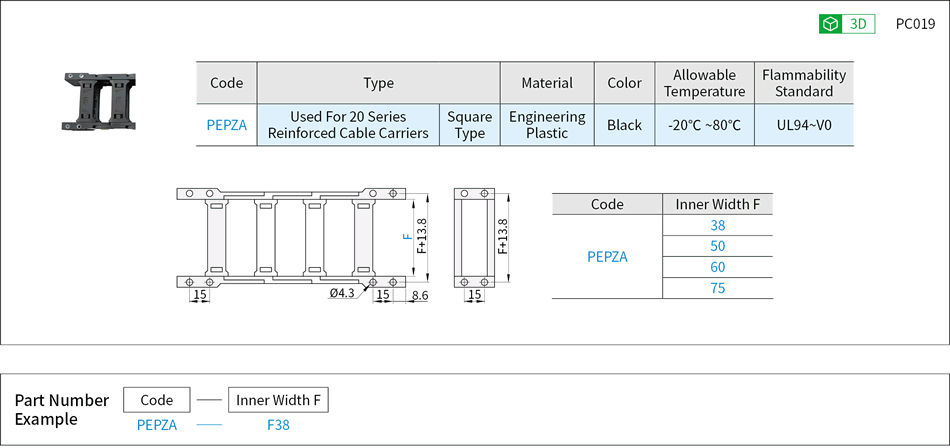Click PEPZA in the Inner Width table
Viewport: 950px width, 448px height.
tap(607, 257)
